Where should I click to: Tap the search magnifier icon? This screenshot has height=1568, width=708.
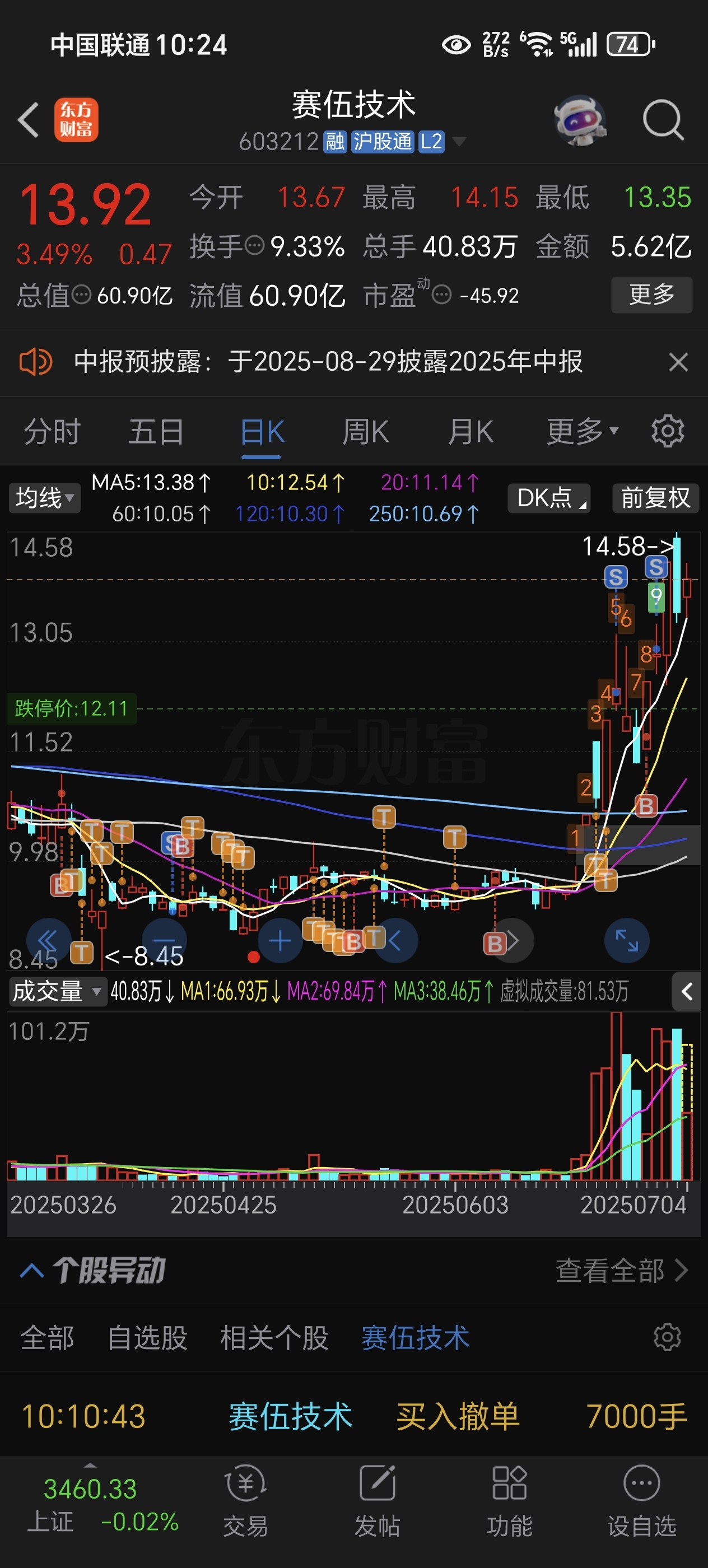664,120
